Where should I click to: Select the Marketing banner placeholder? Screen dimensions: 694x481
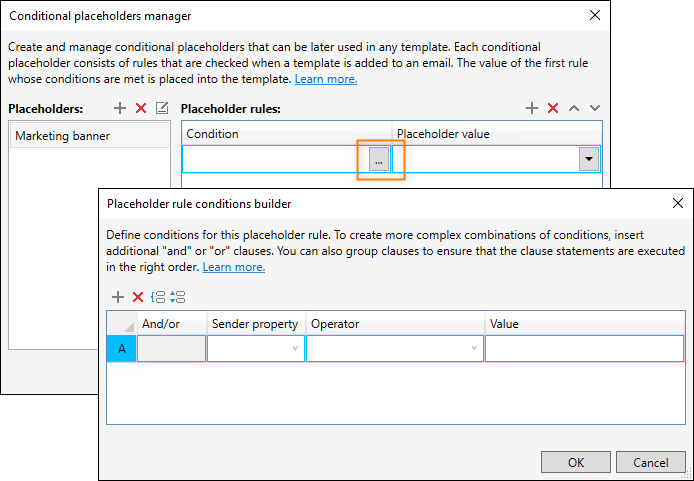[89, 136]
